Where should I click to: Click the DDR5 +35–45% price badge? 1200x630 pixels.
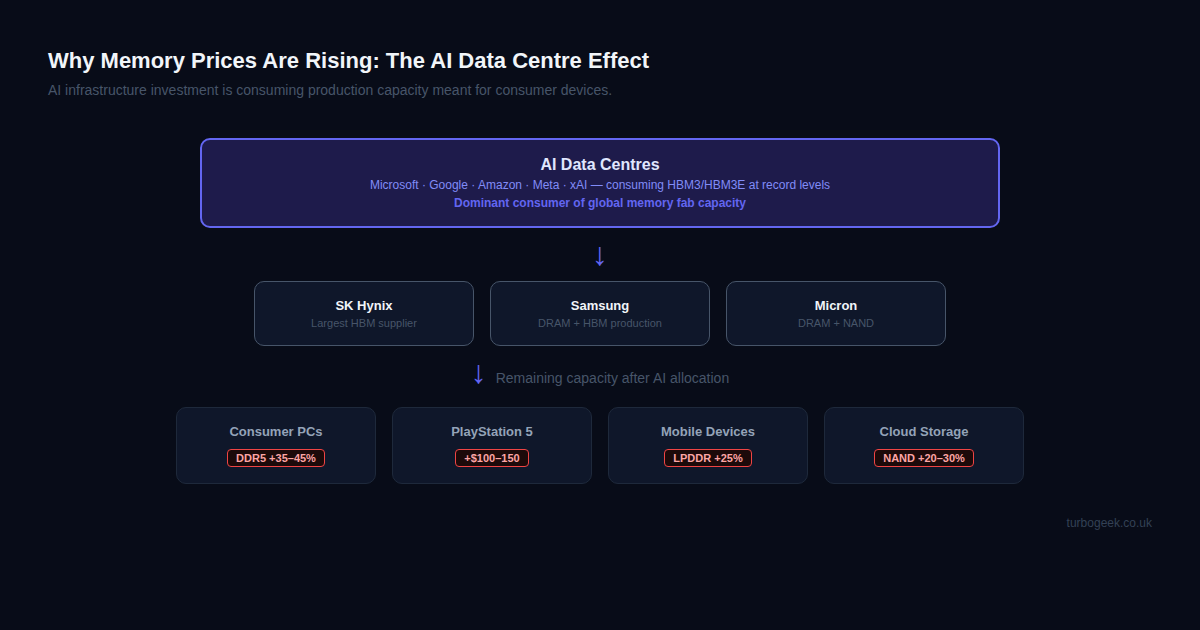pyautogui.click(x=276, y=458)
